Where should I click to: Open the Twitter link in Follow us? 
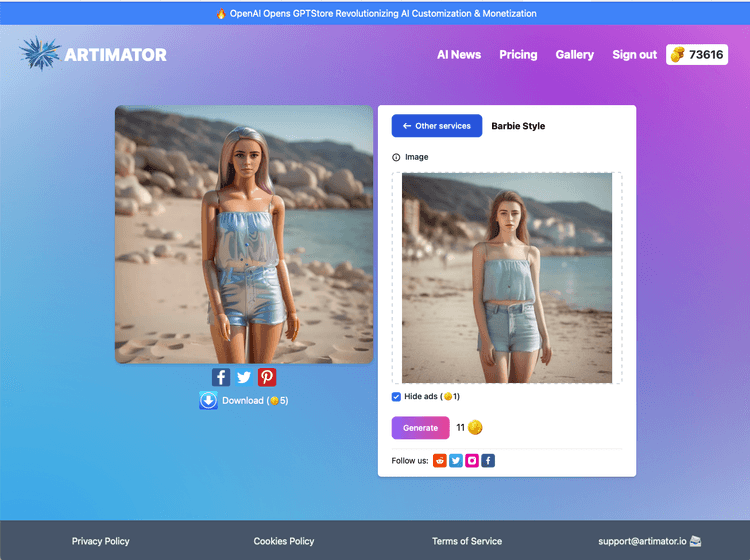(x=456, y=461)
